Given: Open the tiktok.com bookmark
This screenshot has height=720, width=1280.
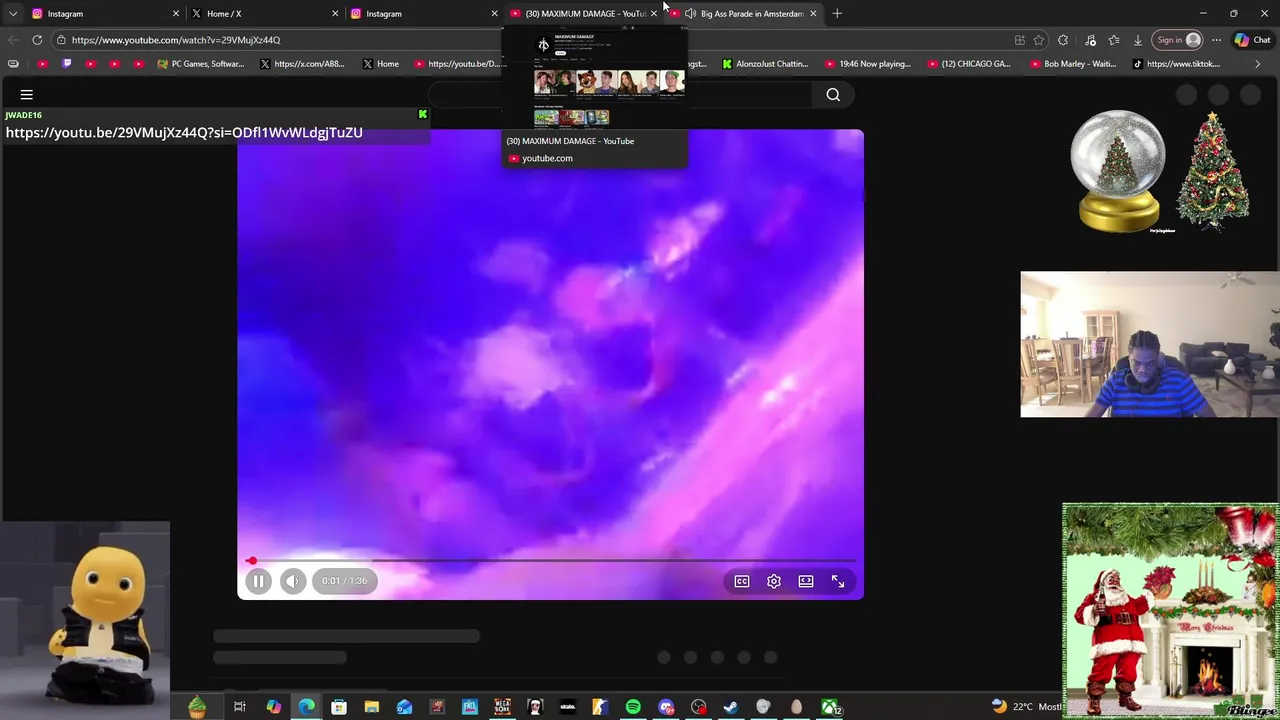Looking at the screenshot, I should (1176, 64).
